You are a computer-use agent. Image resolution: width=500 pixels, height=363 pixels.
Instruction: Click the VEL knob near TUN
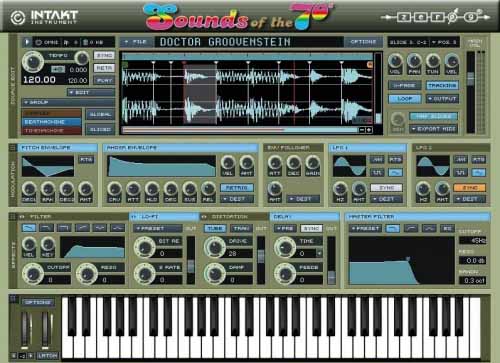click(x=452, y=62)
